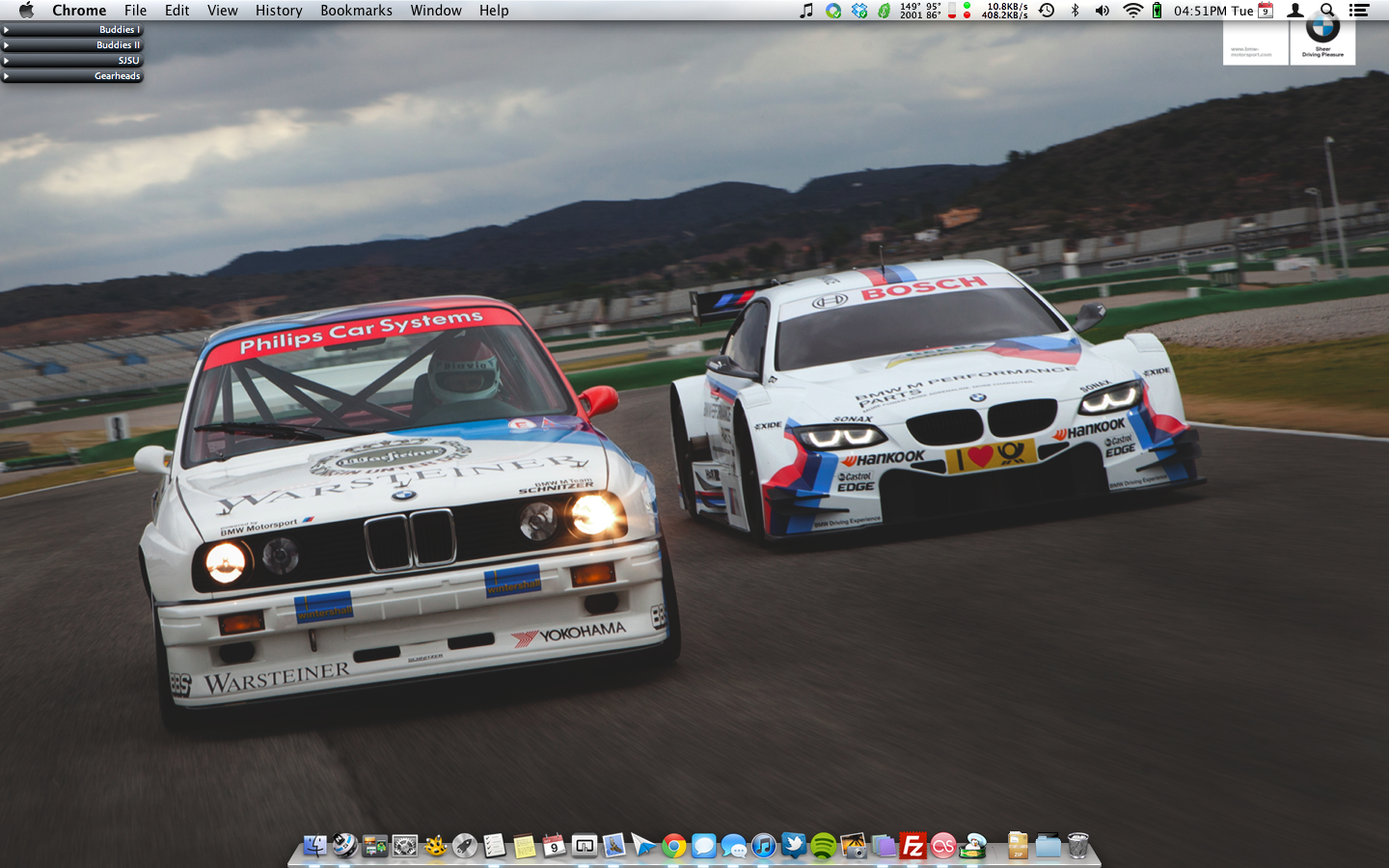This screenshot has height=868, width=1389.
Task: Open the History menu
Action: [279, 11]
